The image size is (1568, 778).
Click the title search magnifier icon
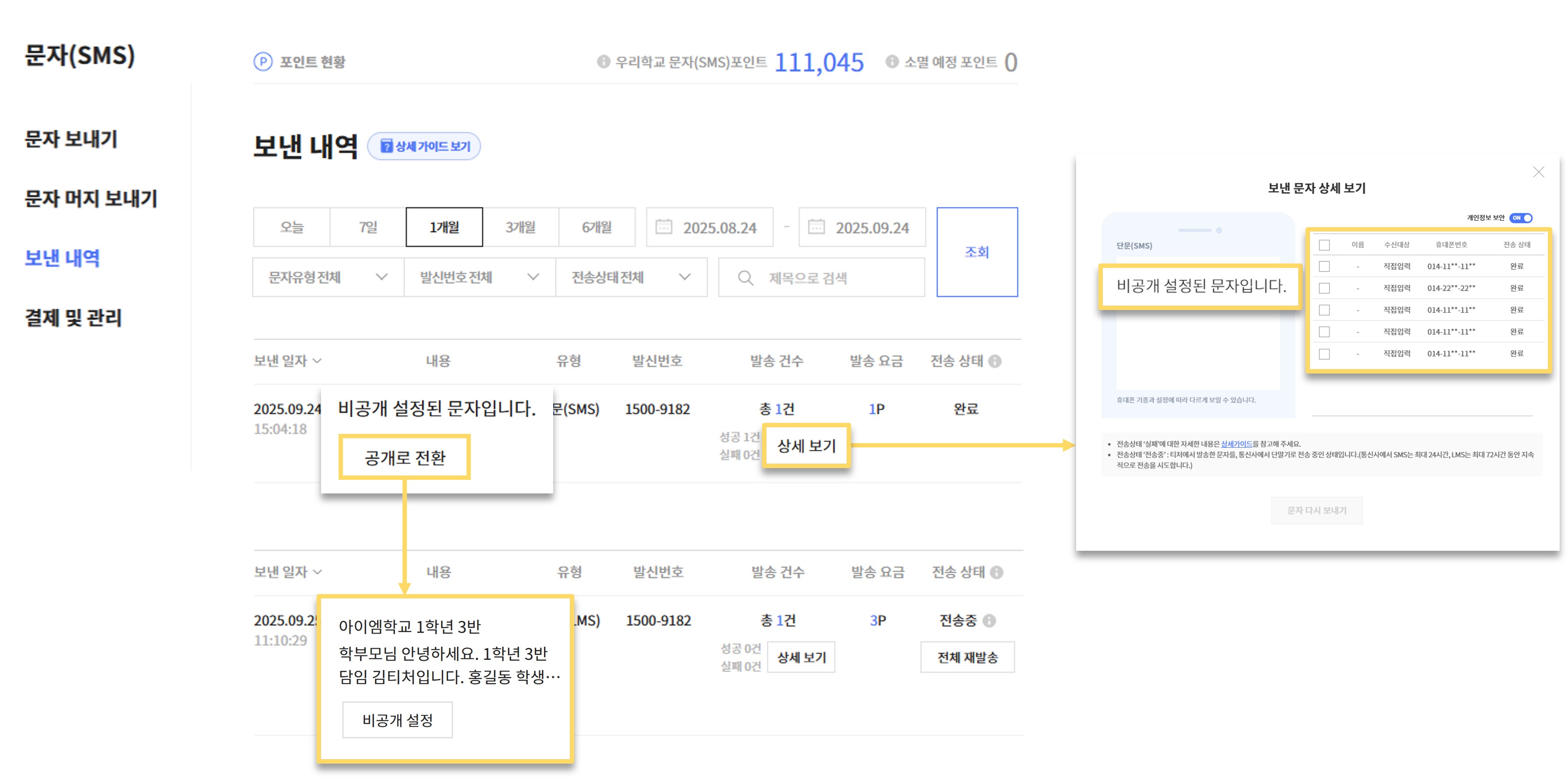[x=745, y=278]
